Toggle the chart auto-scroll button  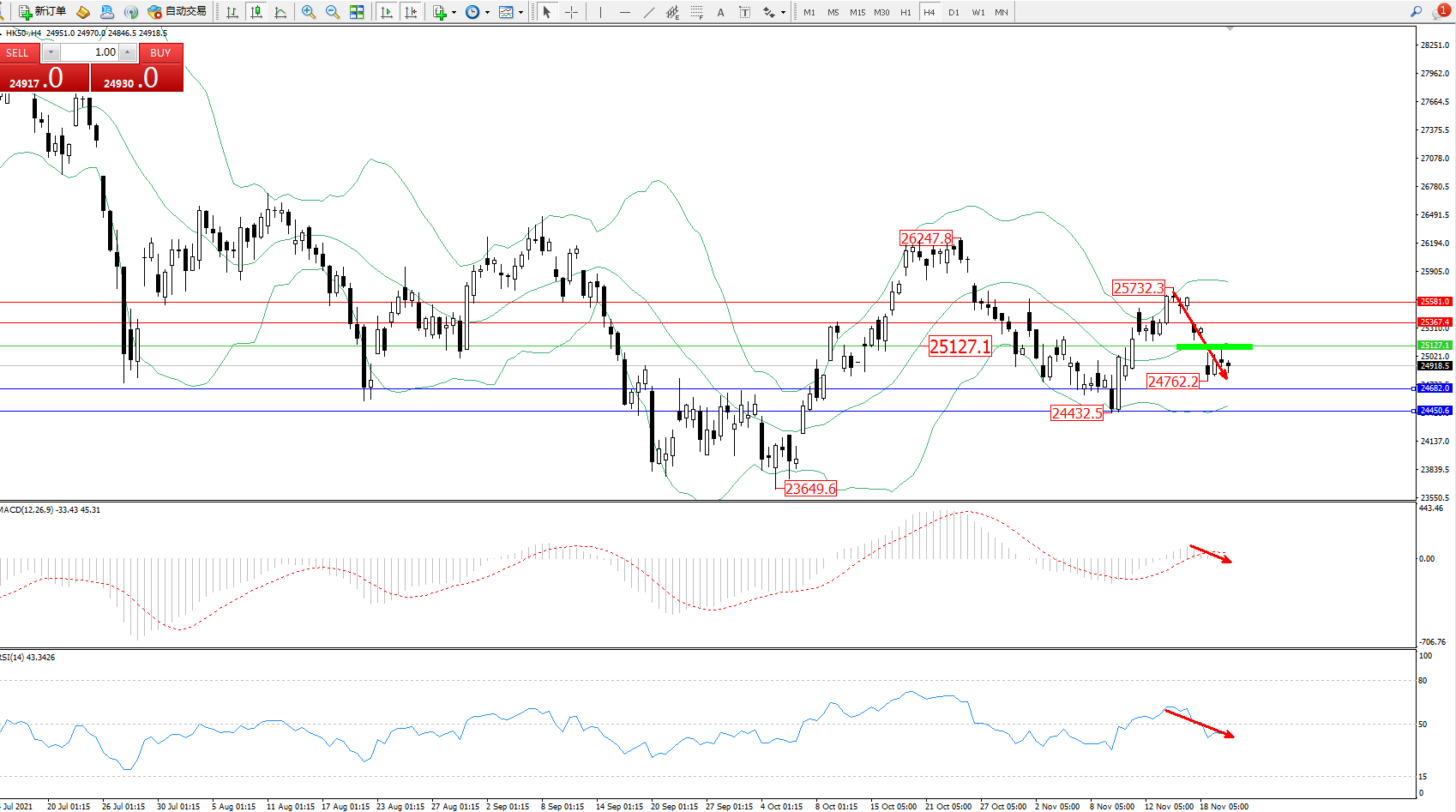tap(387, 12)
